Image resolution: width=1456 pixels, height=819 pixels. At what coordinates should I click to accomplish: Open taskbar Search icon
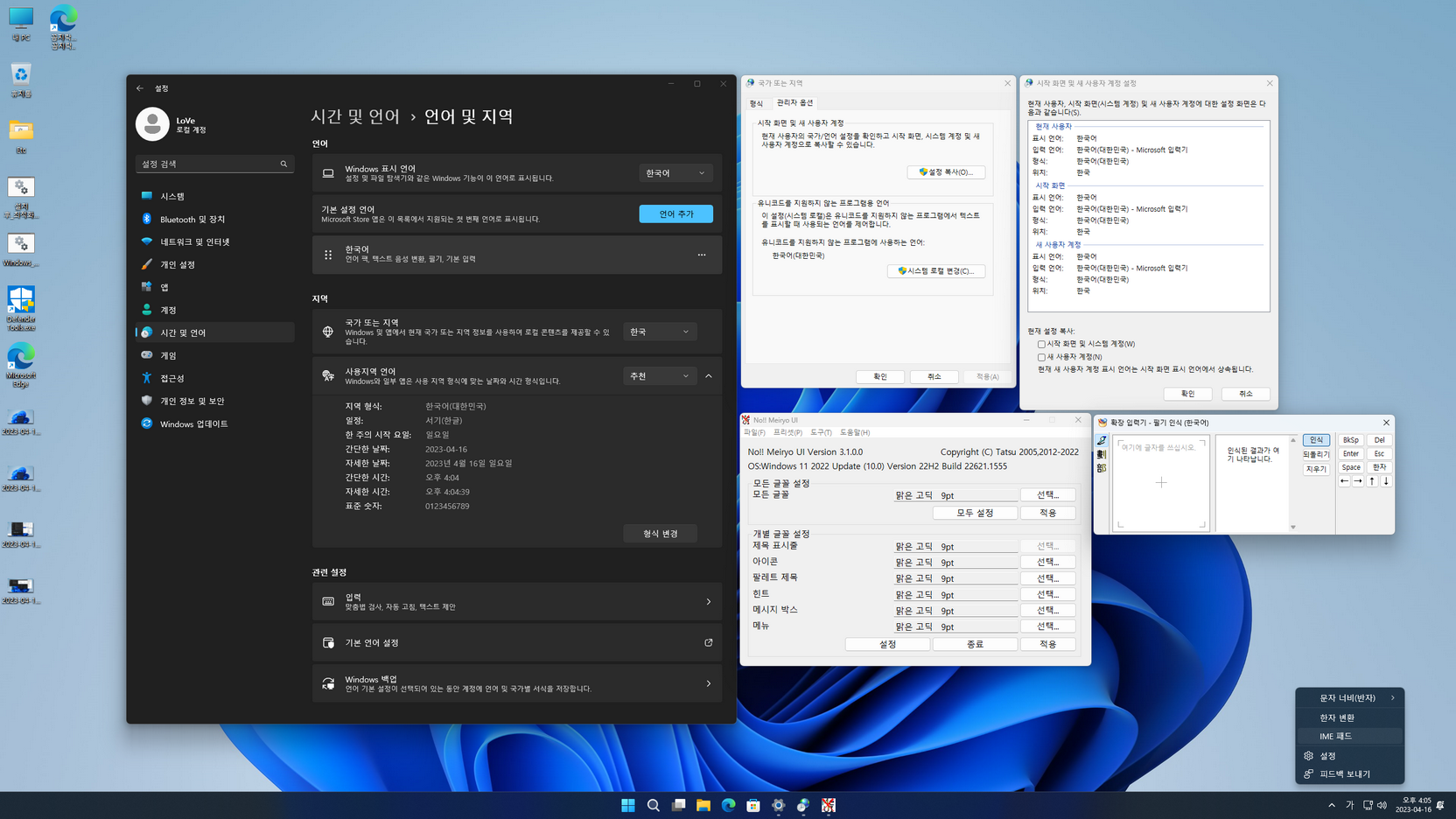[x=654, y=805]
